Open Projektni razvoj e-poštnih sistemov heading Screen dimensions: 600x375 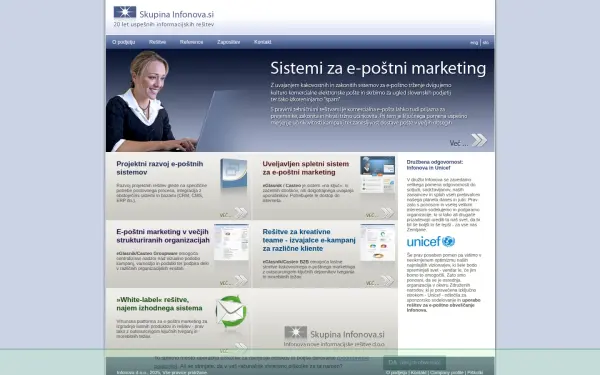pyautogui.click(x=160, y=168)
